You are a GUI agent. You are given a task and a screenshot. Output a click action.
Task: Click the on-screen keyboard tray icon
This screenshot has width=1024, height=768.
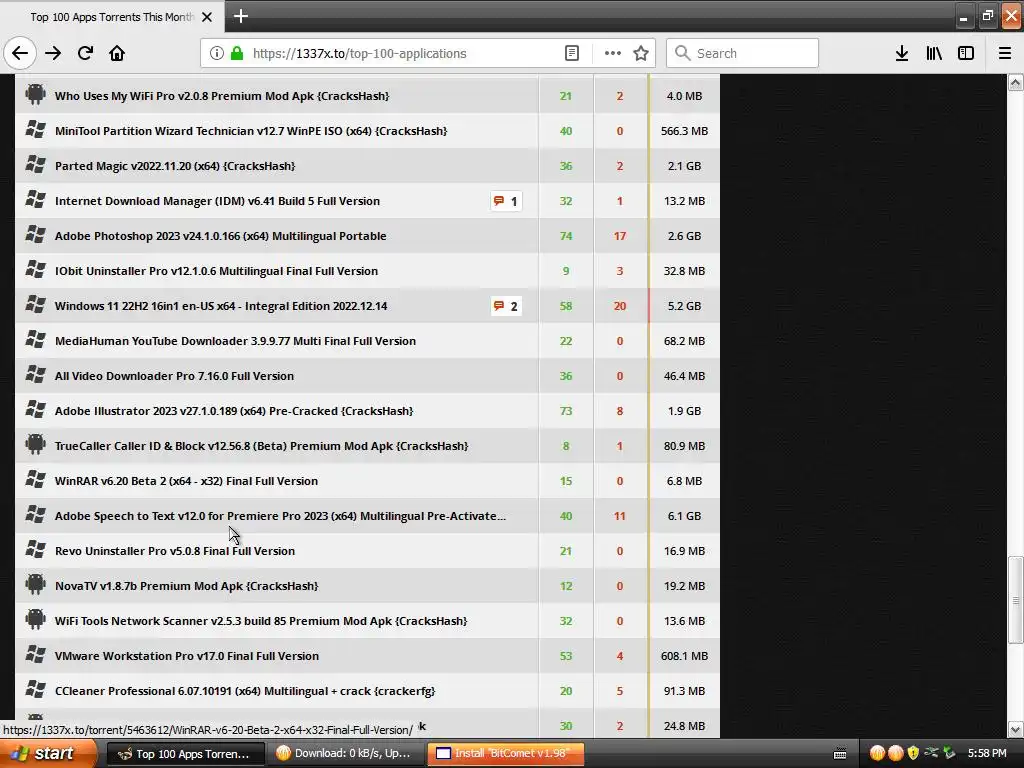pos(840,754)
